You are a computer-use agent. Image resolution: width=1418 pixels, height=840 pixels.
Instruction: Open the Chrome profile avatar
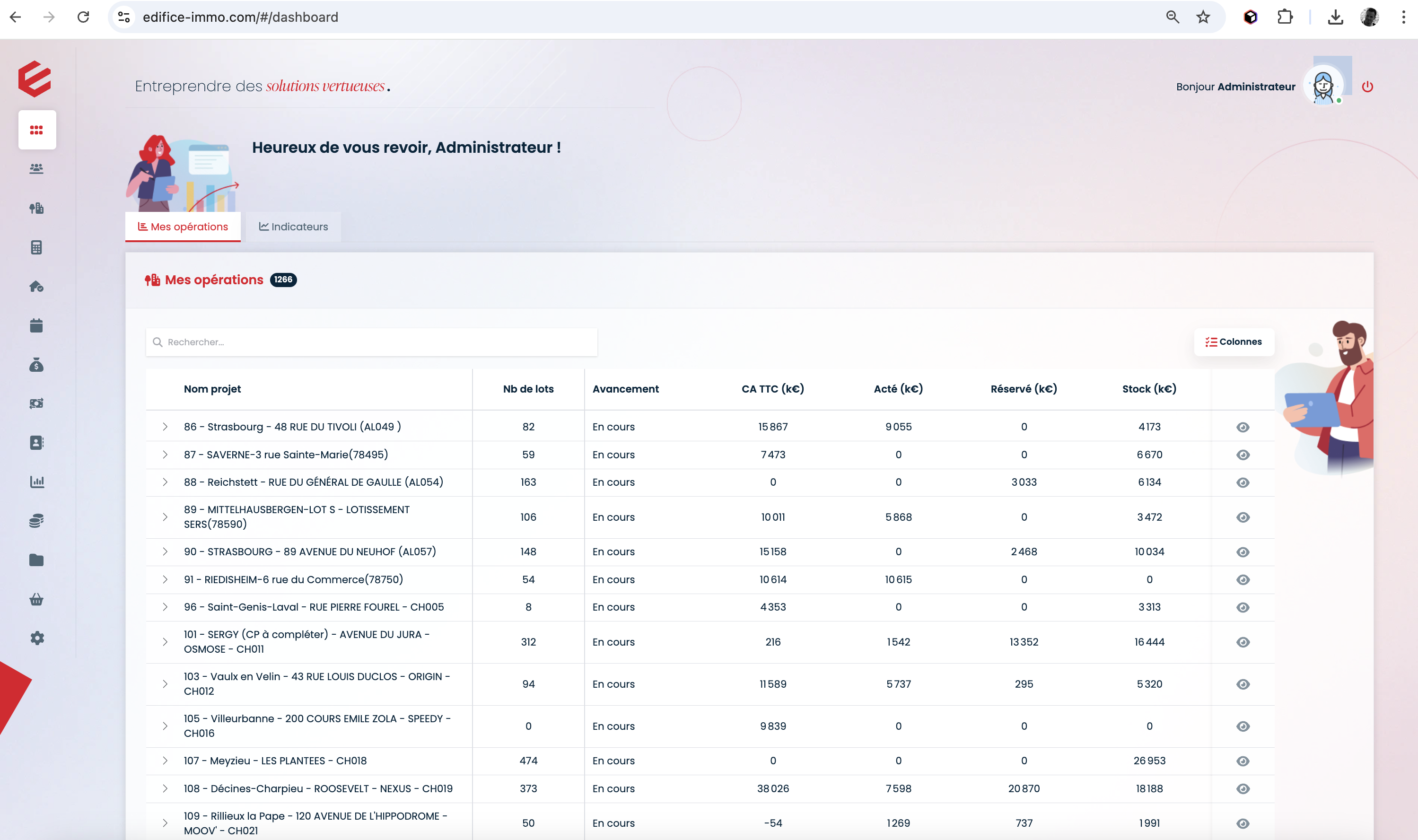[x=1370, y=17]
